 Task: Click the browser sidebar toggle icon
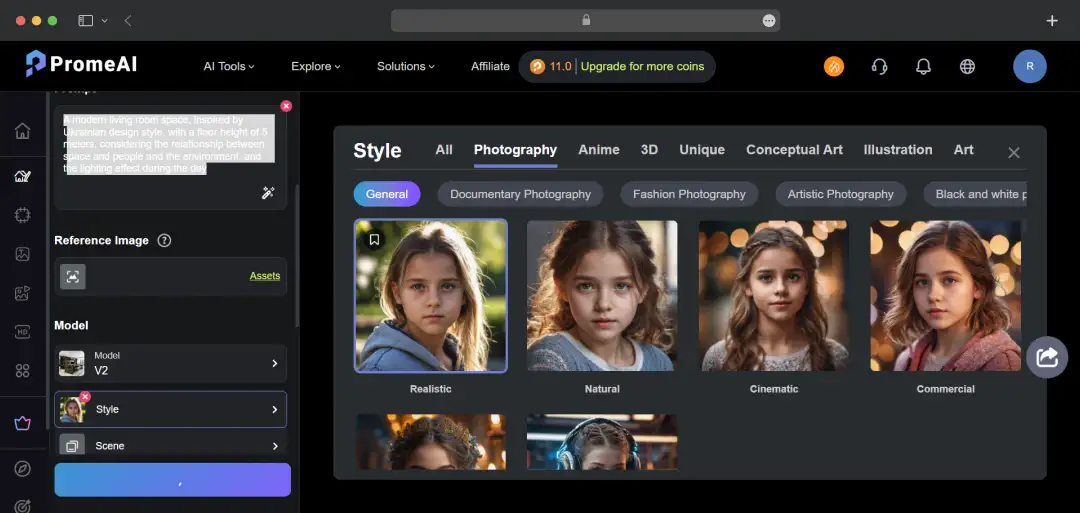(x=85, y=21)
